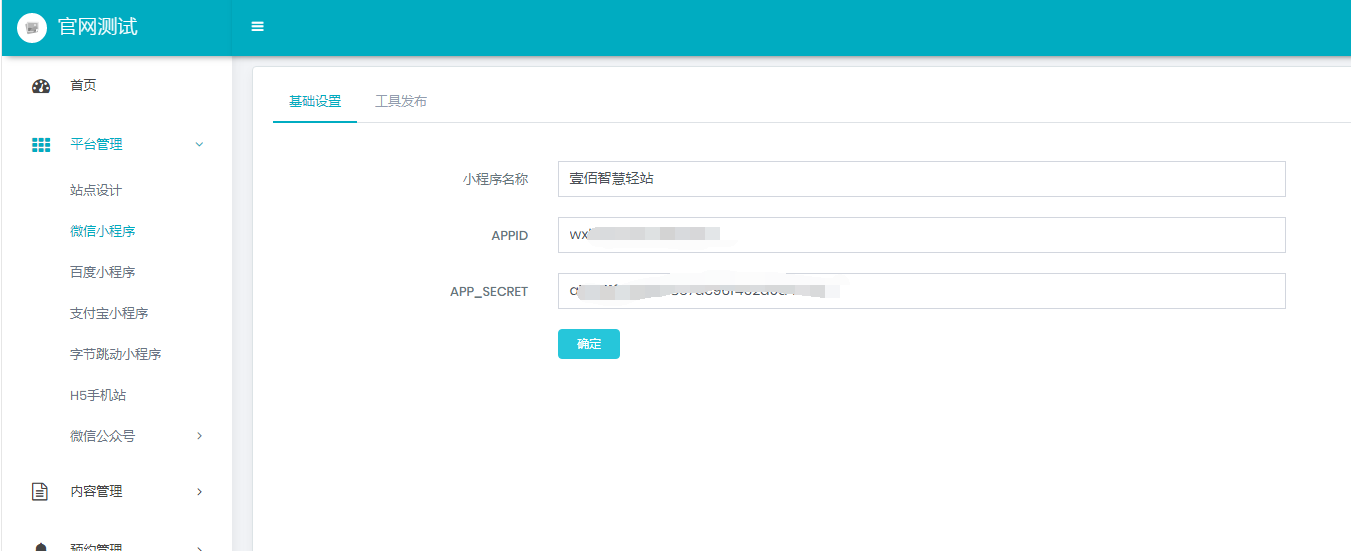1351x551 pixels.
Task: Navigate to H5手机站
Action: point(98,395)
